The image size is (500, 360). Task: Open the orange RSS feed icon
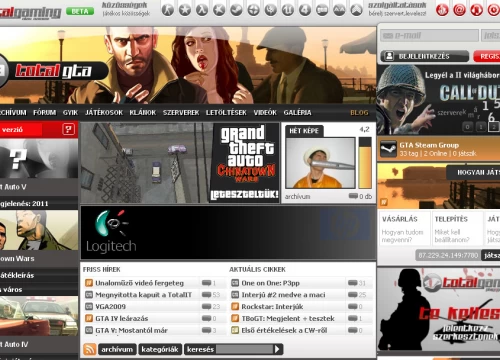tap(89, 349)
